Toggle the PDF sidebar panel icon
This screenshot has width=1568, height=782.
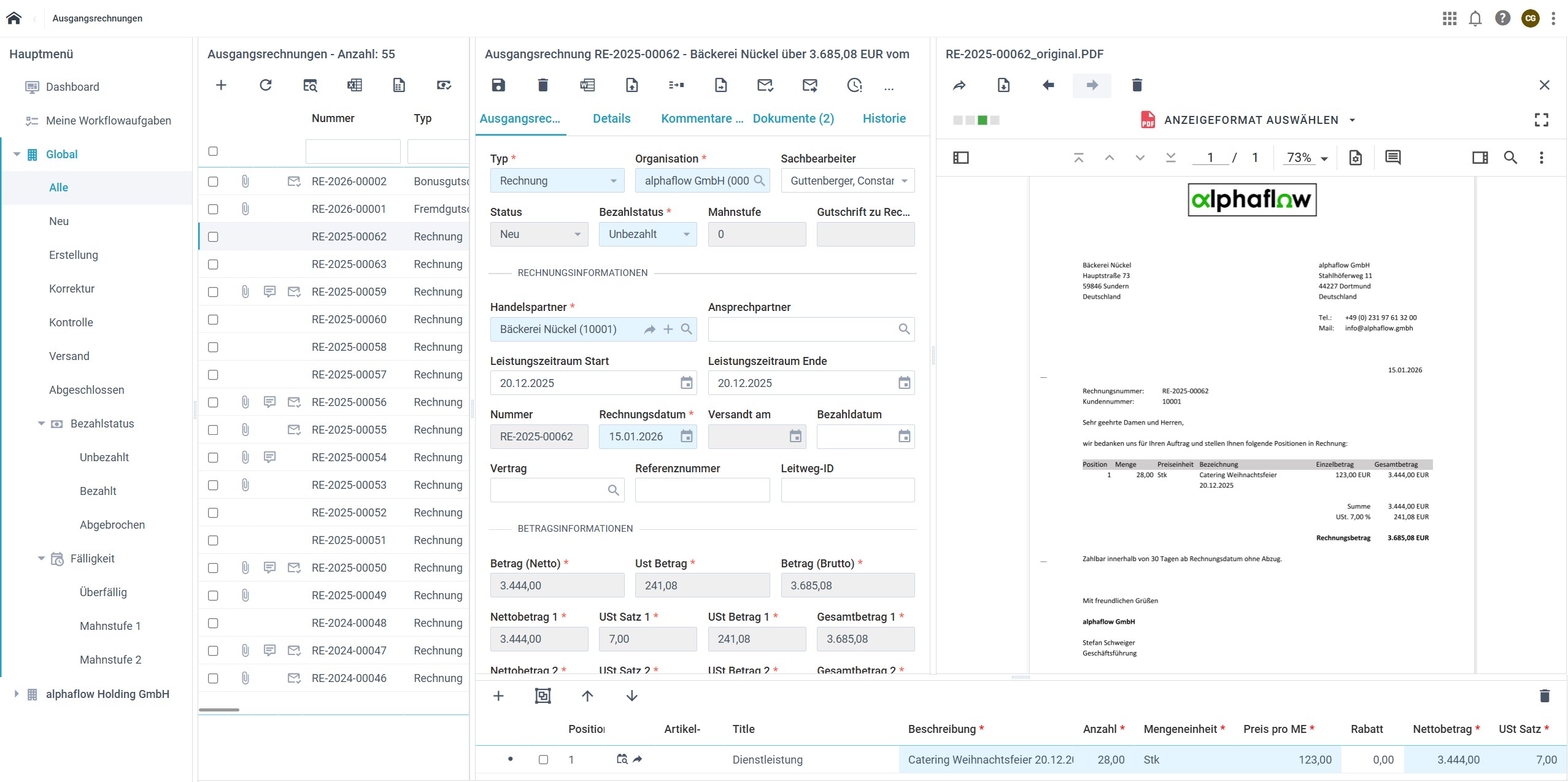tap(961, 158)
